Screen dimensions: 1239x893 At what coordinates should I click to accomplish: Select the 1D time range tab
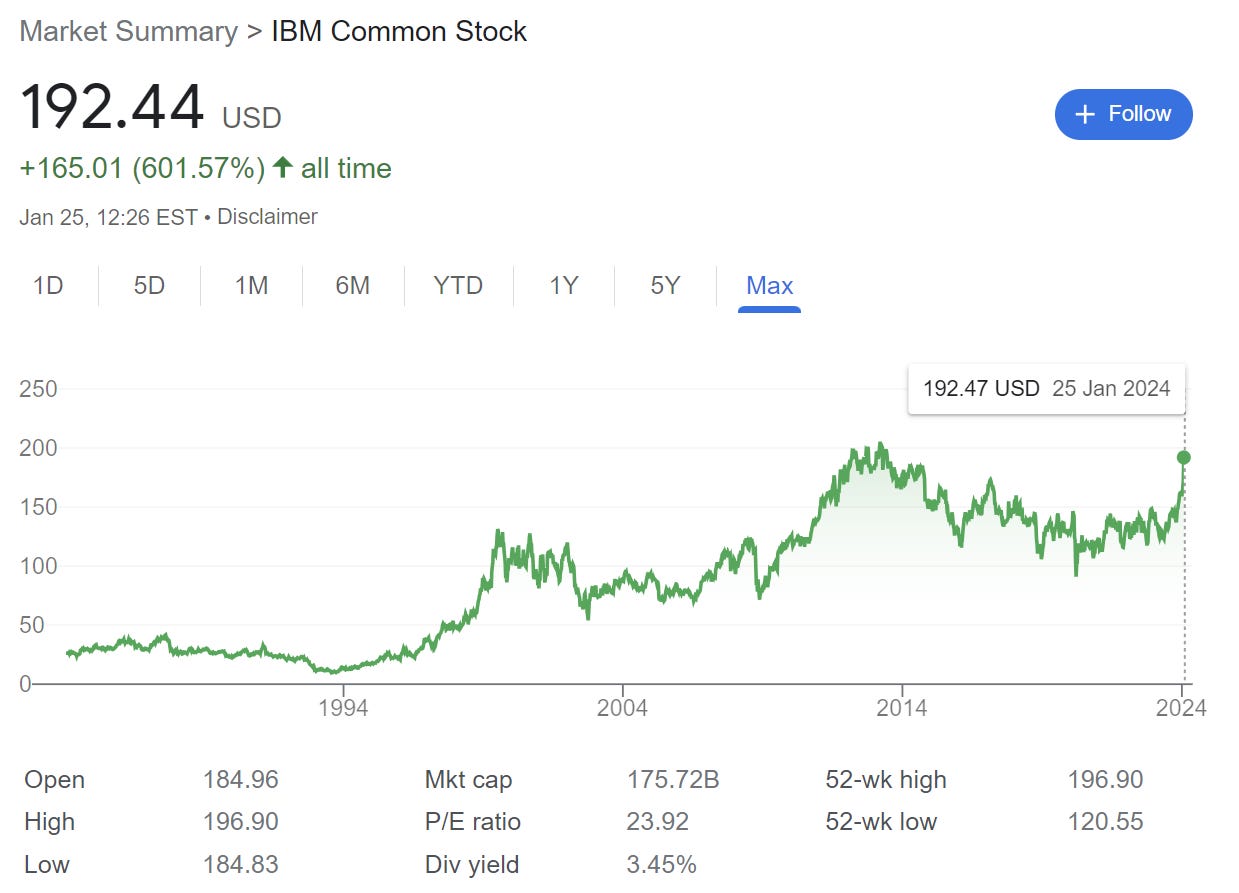click(x=48, y=286)
